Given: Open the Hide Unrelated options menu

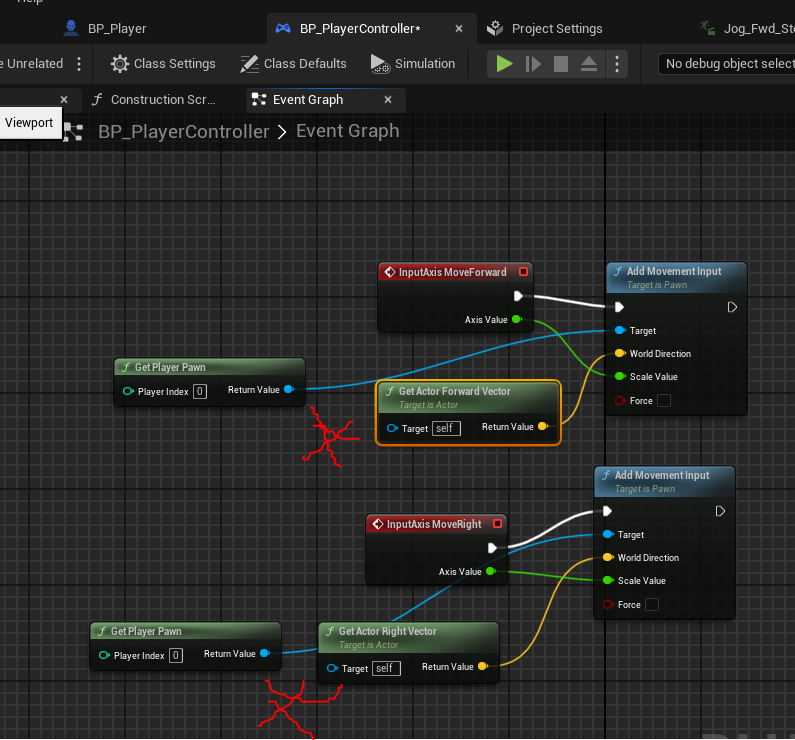Looking at the screenshot, I should (79, 64).
